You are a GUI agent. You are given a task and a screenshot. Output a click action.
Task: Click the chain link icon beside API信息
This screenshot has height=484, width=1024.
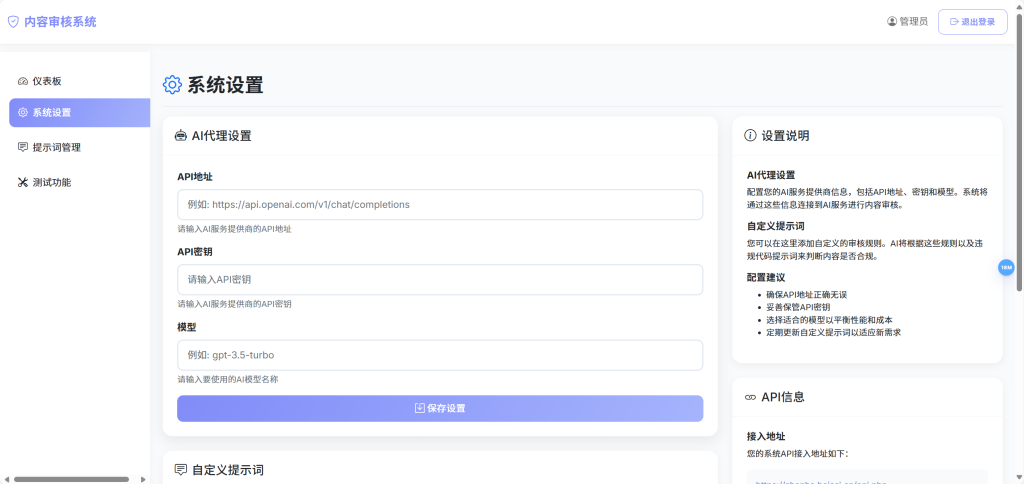[751, 397]
